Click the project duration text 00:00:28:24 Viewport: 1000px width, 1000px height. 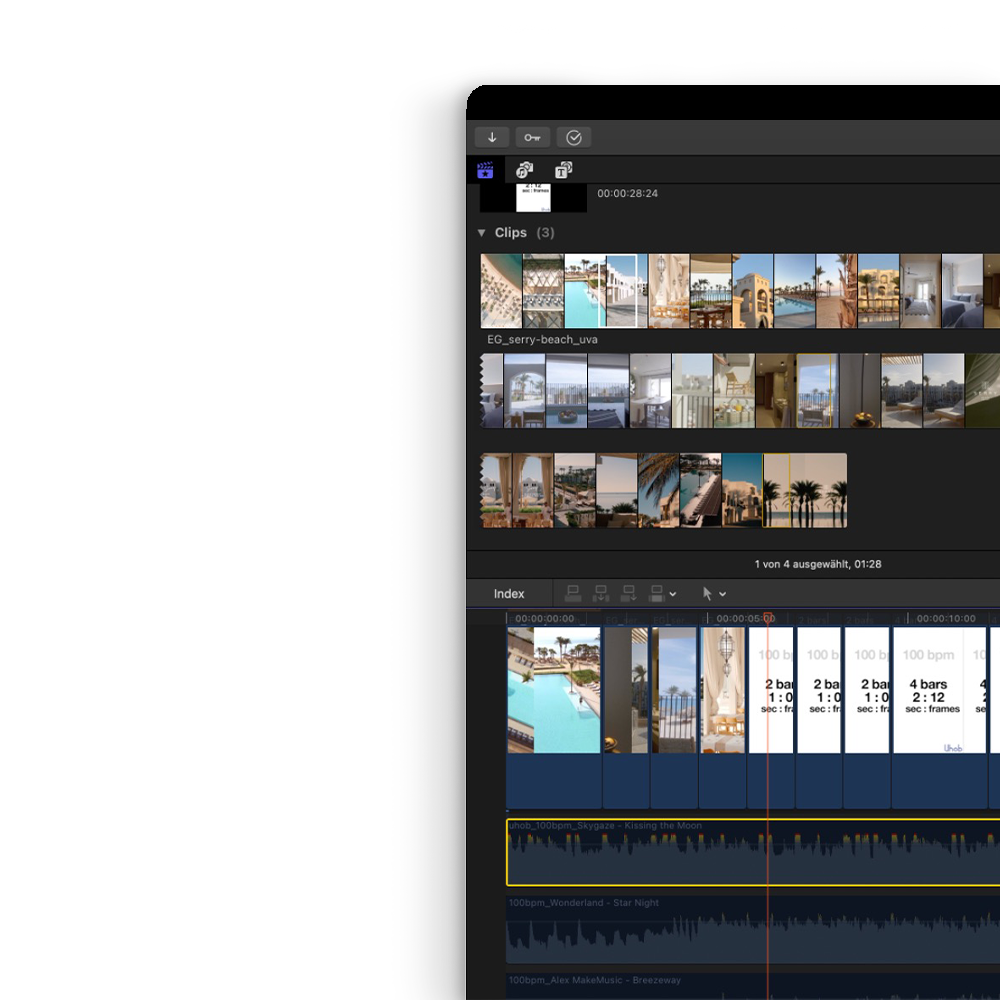[628, 193]
